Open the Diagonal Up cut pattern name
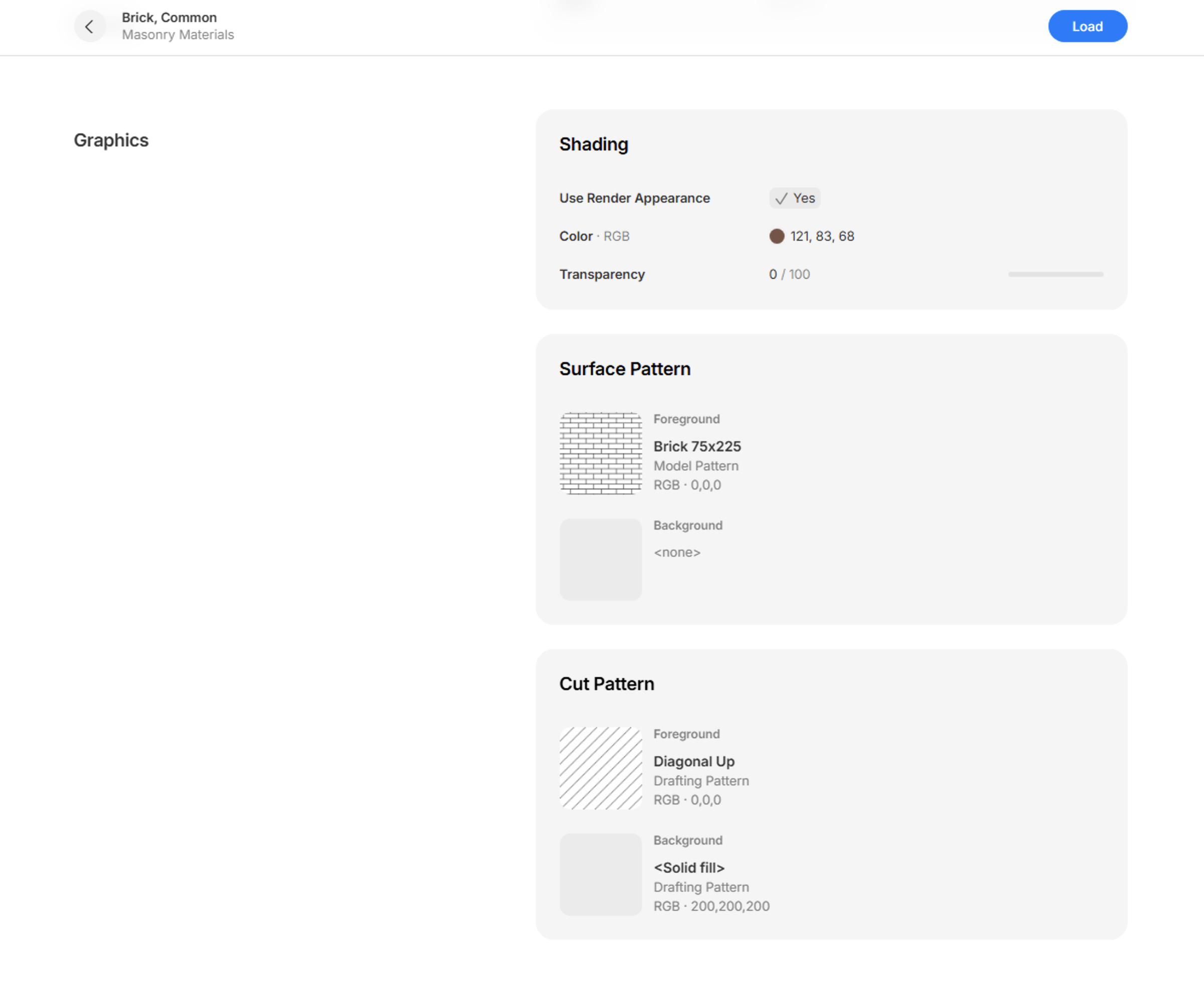 [694, 761]
